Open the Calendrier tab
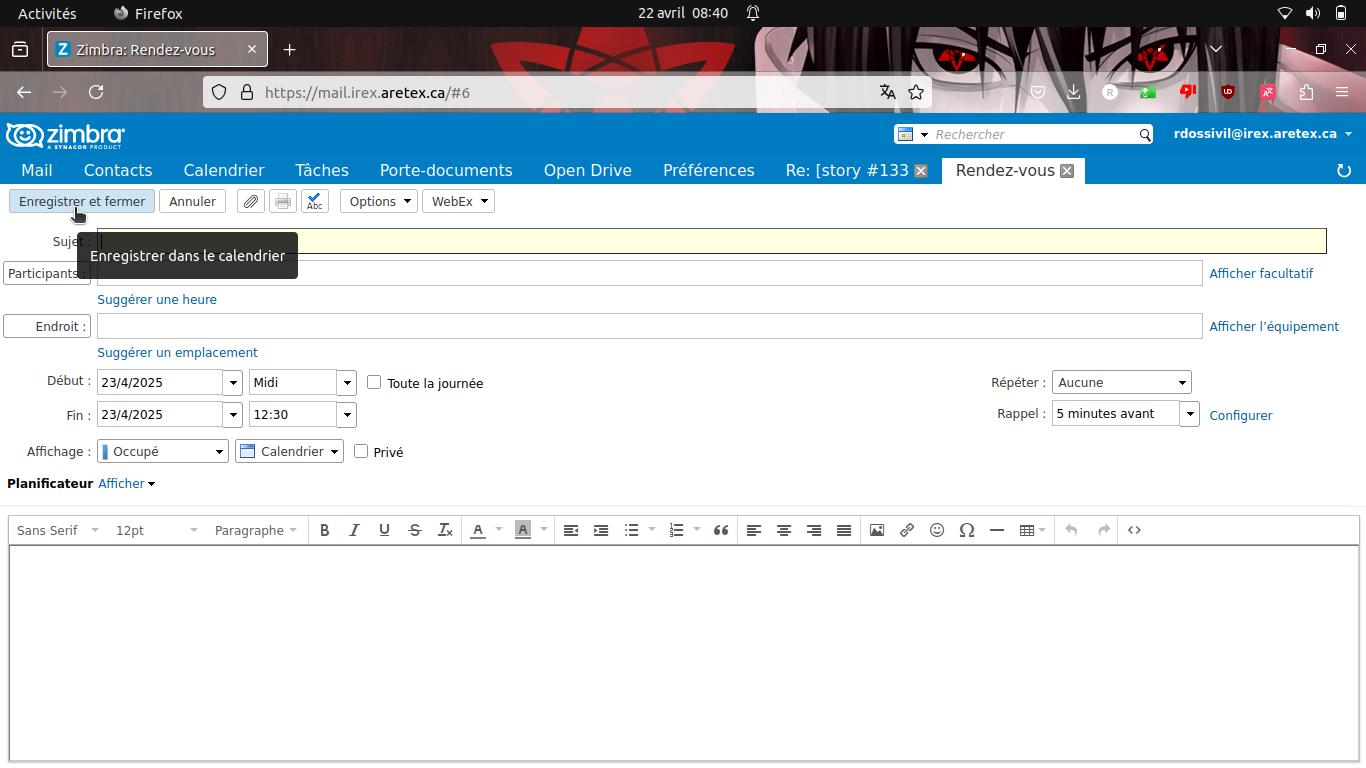Image resolution: width=1366 pixels, height=768 pixels. [224, 170]
